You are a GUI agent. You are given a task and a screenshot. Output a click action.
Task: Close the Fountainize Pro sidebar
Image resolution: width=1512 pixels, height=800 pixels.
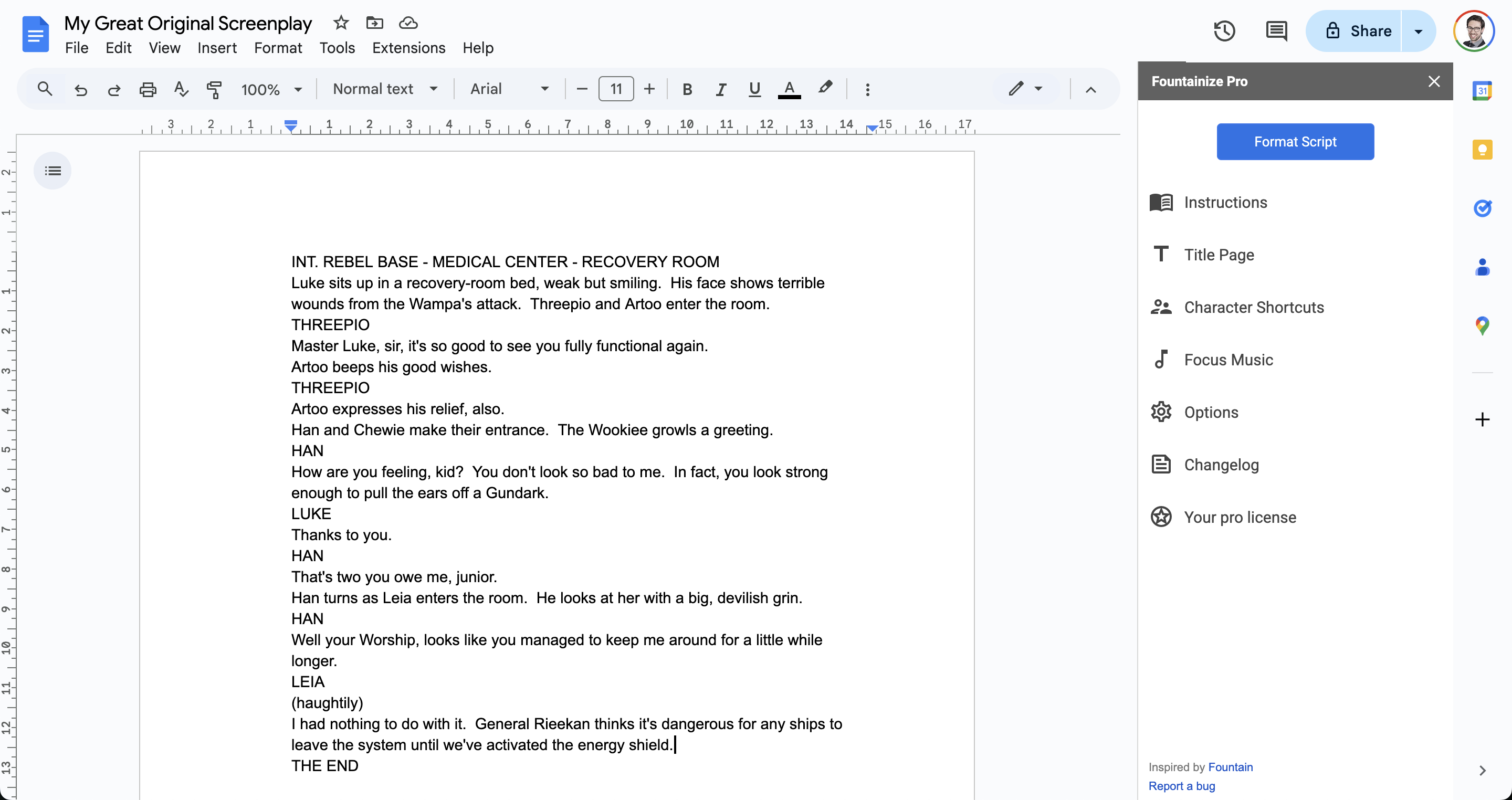point(1433,81)
